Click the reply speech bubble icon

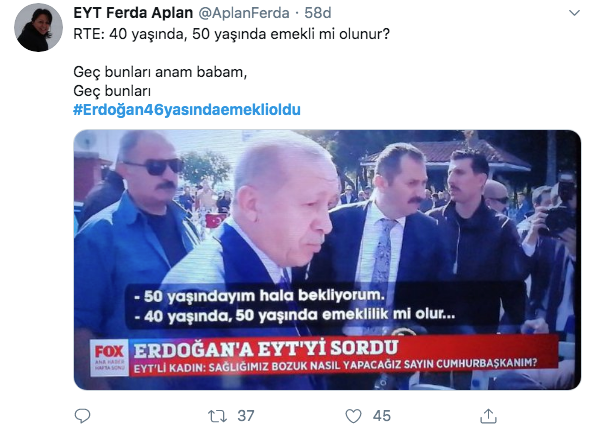click(x=82, y=416)
